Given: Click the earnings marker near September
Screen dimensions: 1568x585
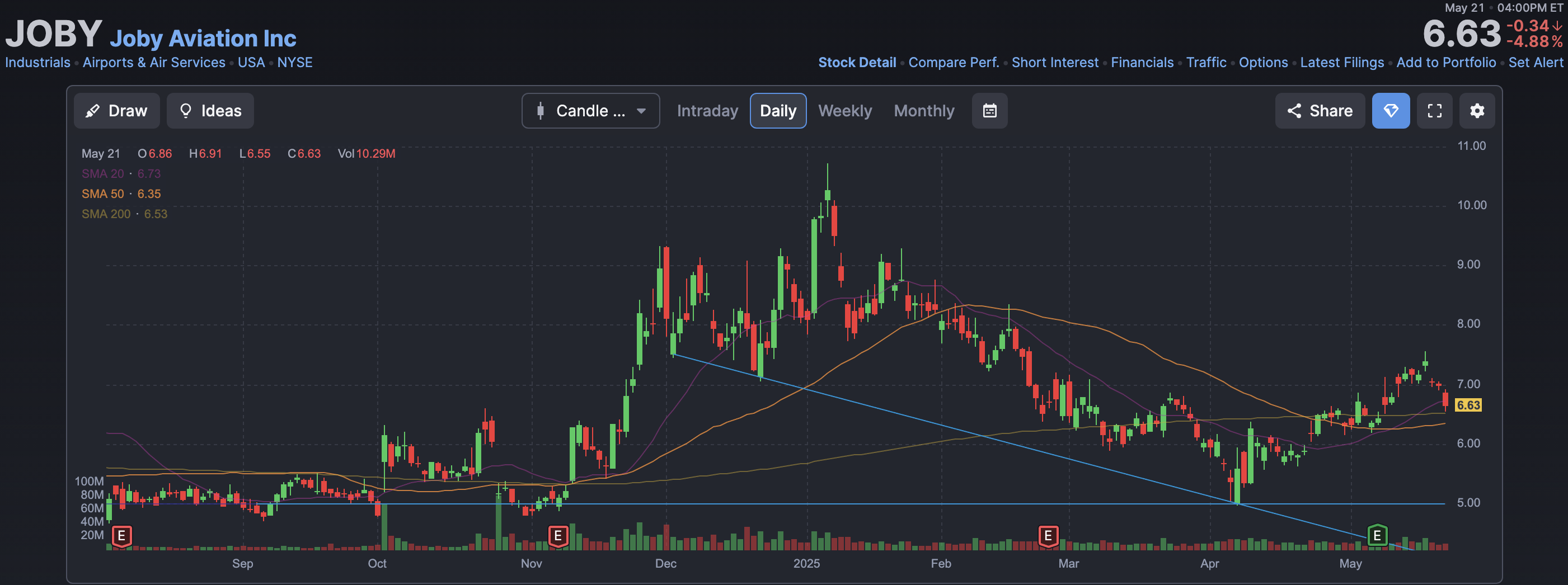Looking at the screenshot, I should pyautogui.click(x=122, y=536).
